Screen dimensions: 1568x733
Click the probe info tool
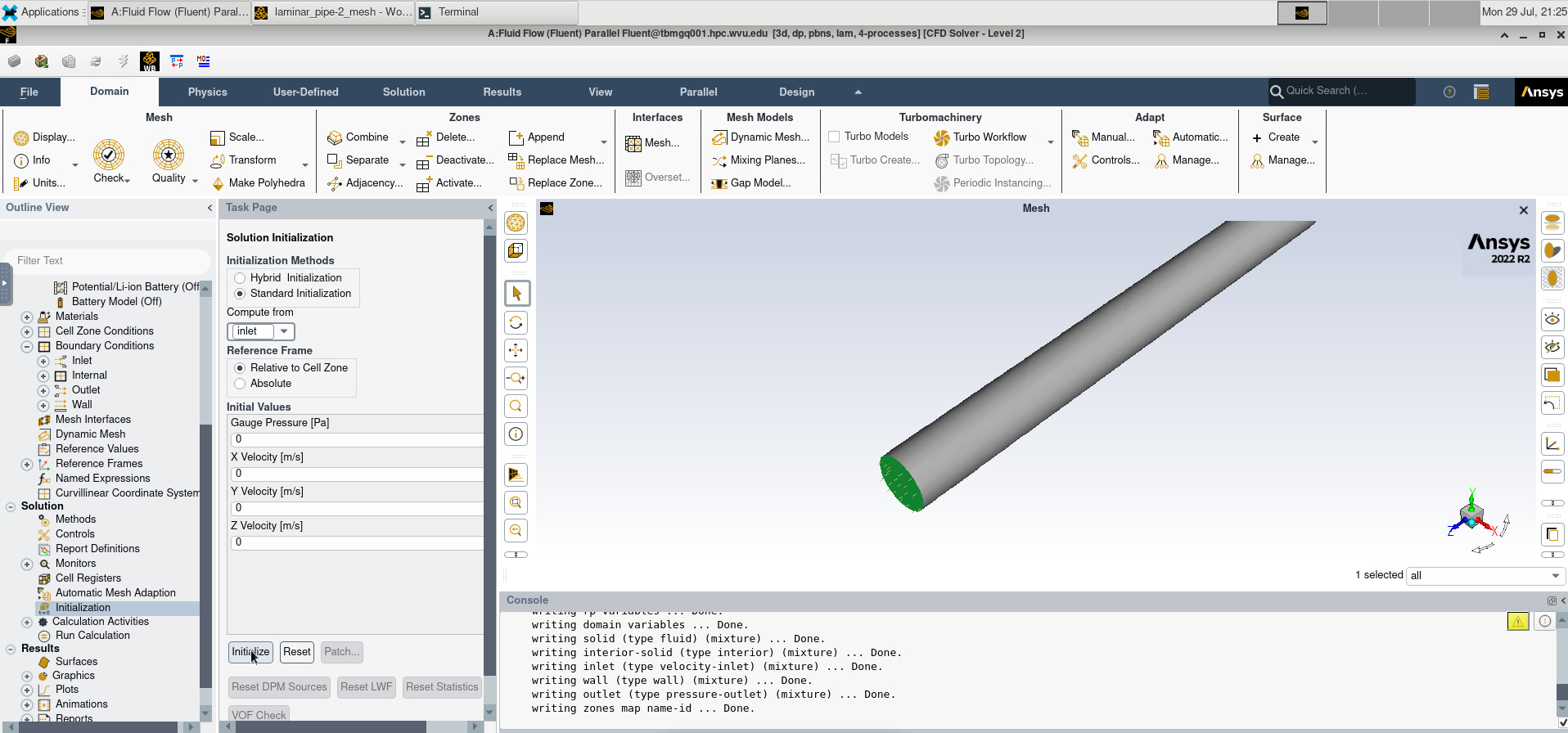516,434
